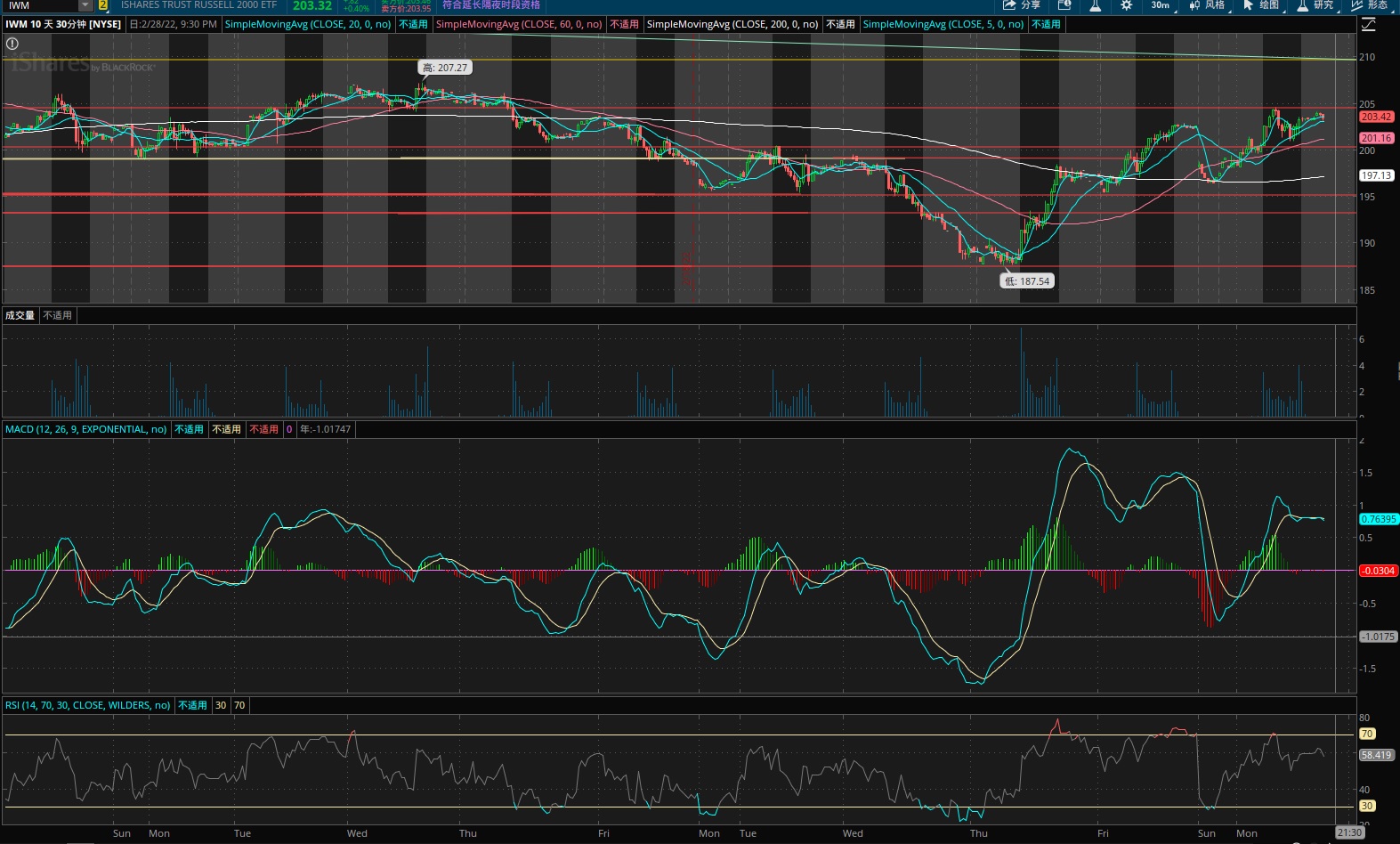Viewport: 1400px width, 844px height.
Task: Open the 绘图 drawing tools menu
Action: pos(1261,5)
